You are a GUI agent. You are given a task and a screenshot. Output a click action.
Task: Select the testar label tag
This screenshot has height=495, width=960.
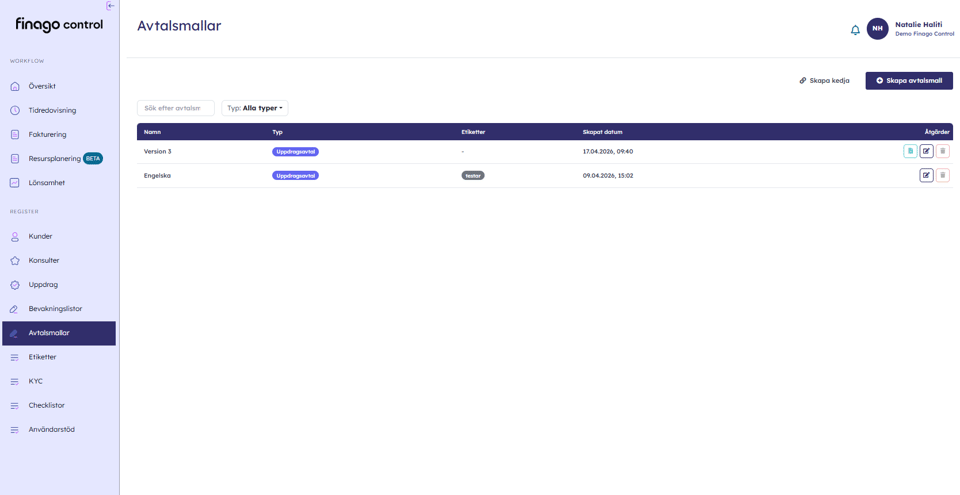click(x=473, y=175)
